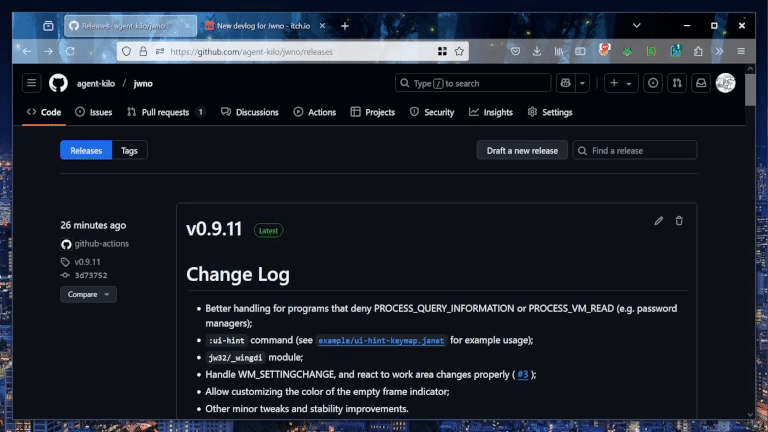Open the v0.9.11 tag link in sidebar
Screen dimensions: 768x432
[87, 262]
